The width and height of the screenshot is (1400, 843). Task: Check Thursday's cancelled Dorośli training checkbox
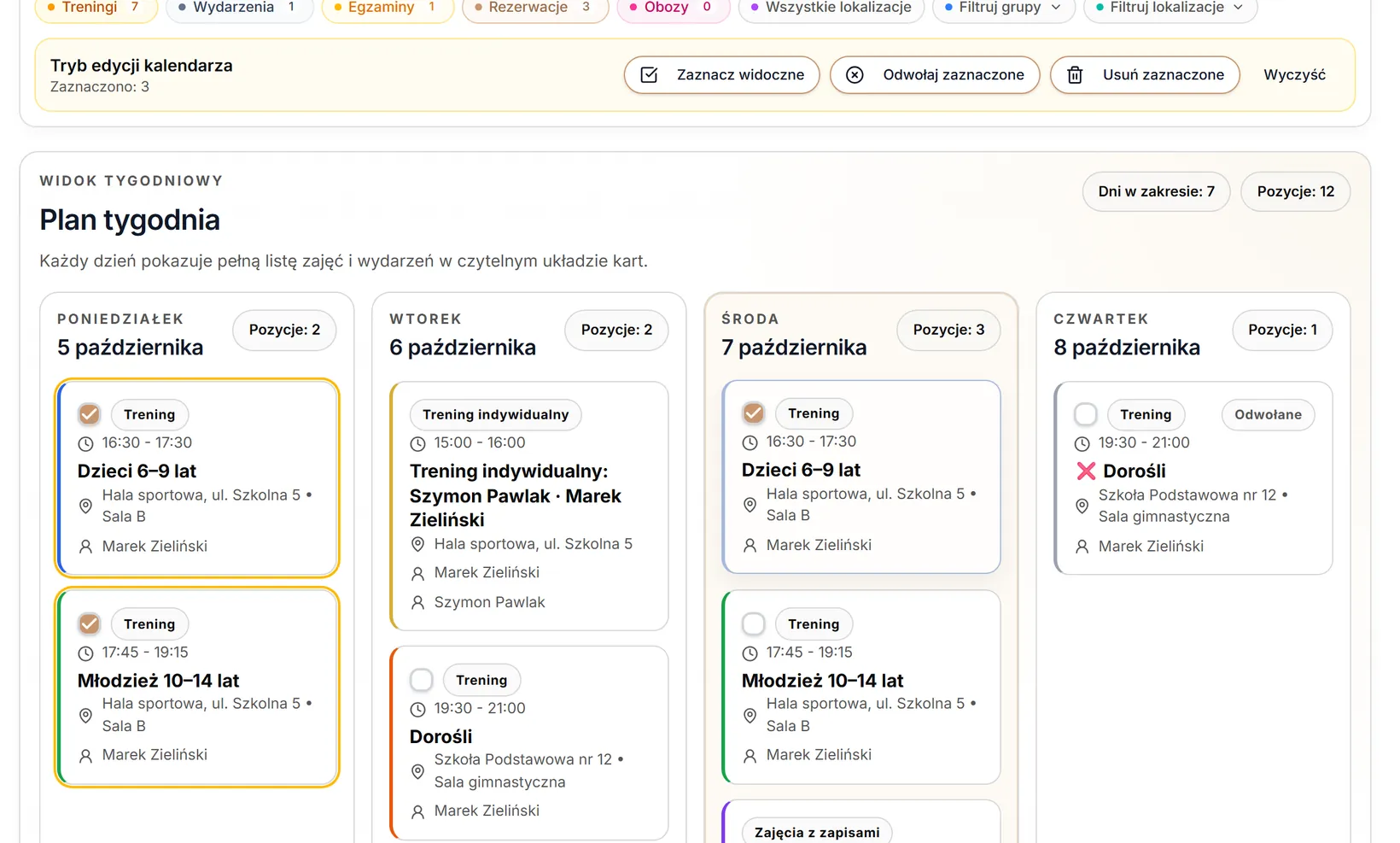coord(1085,414)
